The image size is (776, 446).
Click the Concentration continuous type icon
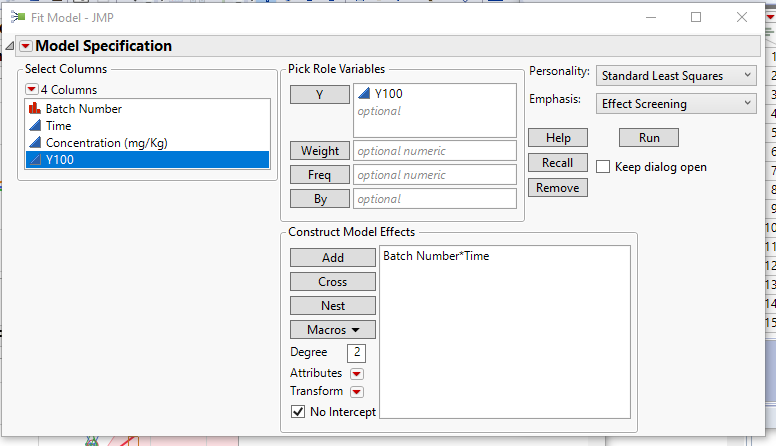point(35,143)
